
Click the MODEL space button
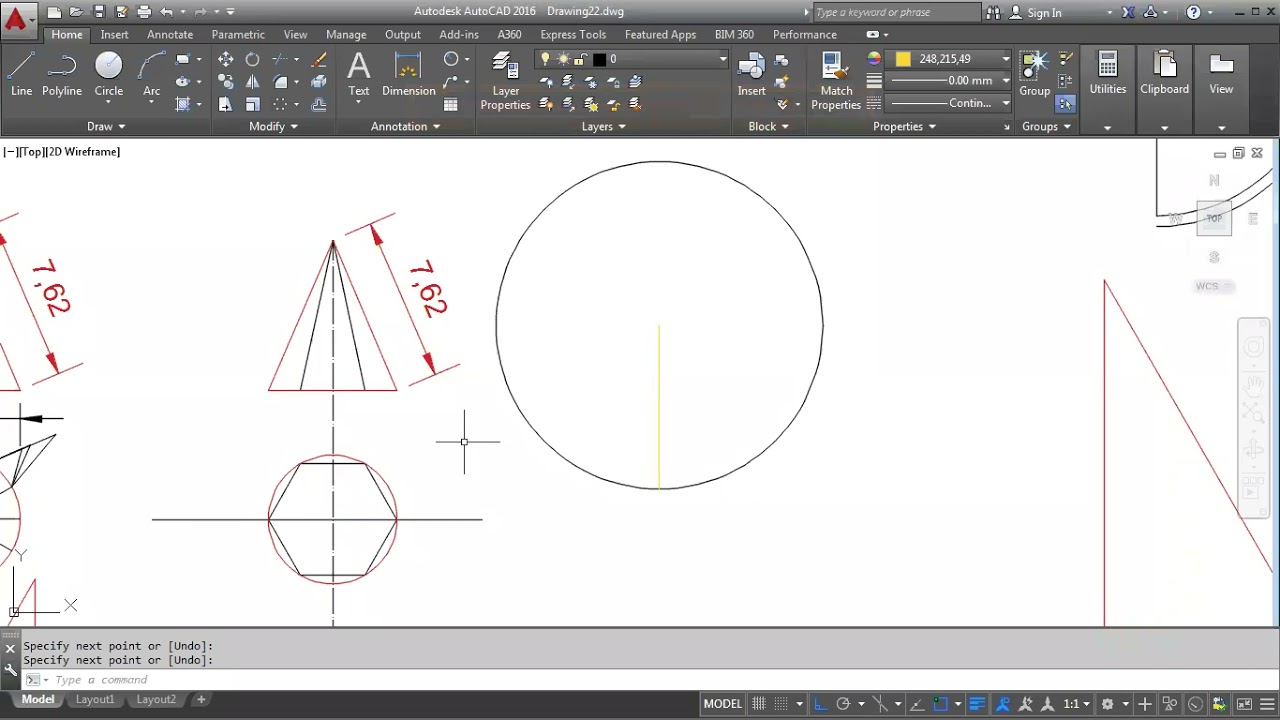click(x=723, y=704)
